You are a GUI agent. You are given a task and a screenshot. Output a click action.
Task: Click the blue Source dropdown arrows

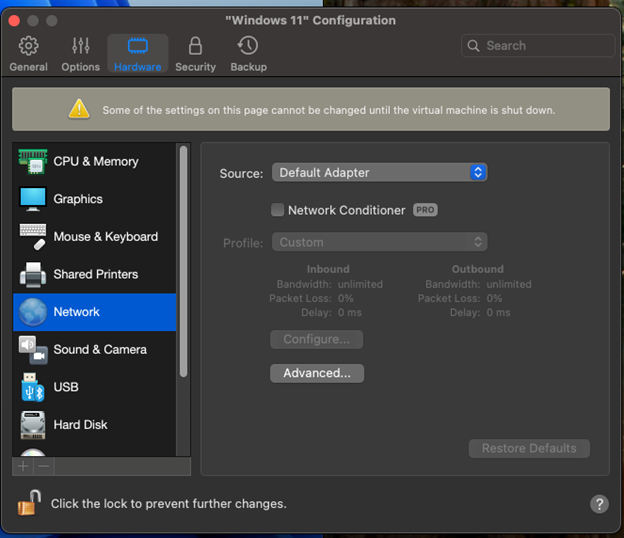pos(478,172)
